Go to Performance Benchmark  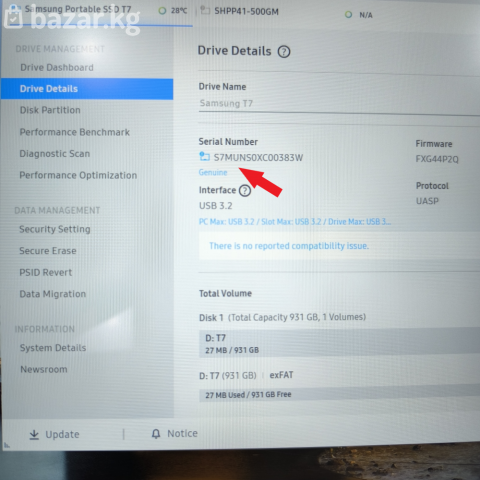75,132
